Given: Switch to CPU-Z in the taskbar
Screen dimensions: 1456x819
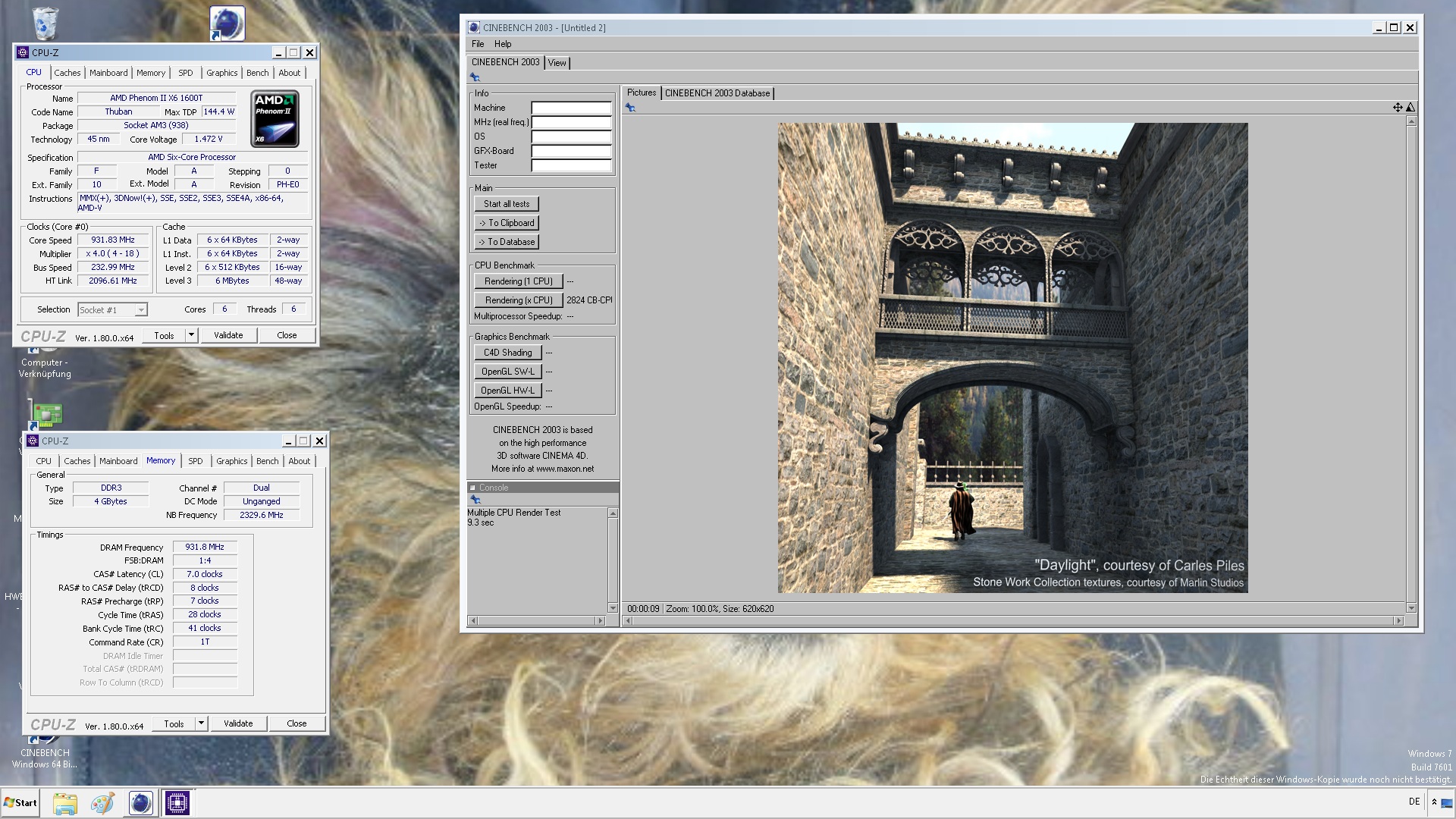Looking at the screenshot, I should (x=177, y=803).
